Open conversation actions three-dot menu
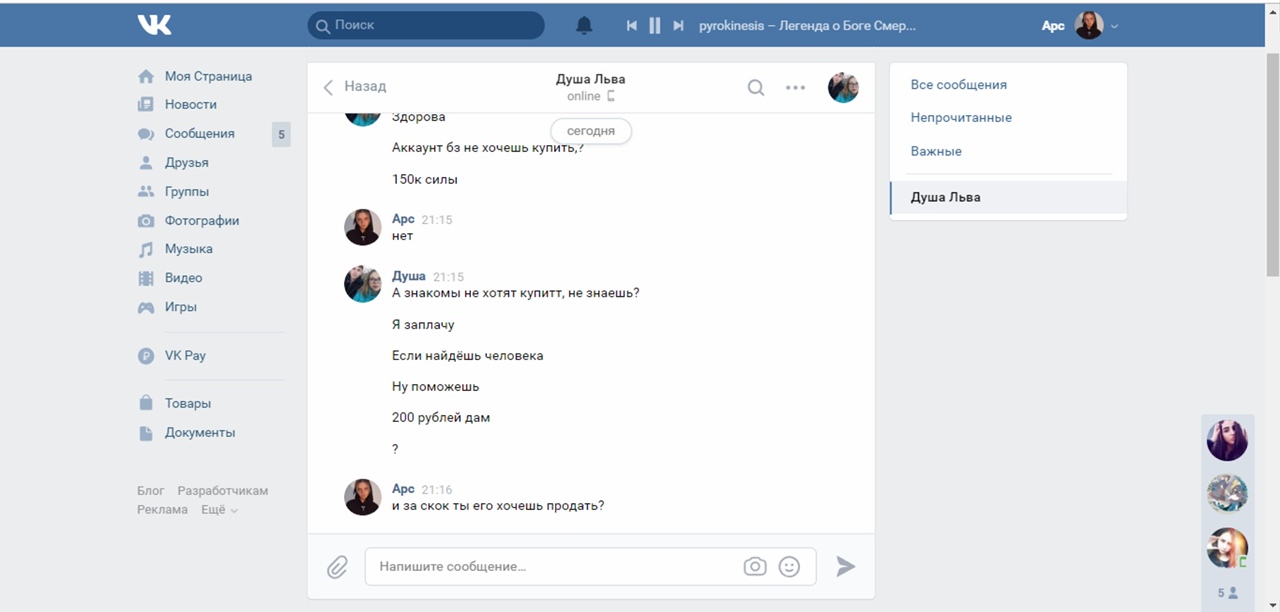1280x612 pixels. point(795,88)
